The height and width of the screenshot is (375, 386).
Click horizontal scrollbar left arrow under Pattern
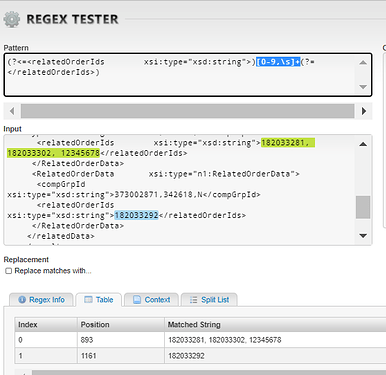(12, 111)
